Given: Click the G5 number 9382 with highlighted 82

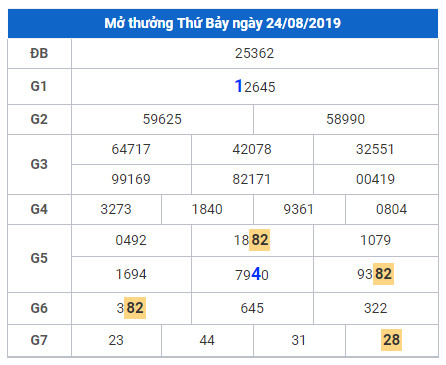Looking at the screenshot, I should pos(375,274).
